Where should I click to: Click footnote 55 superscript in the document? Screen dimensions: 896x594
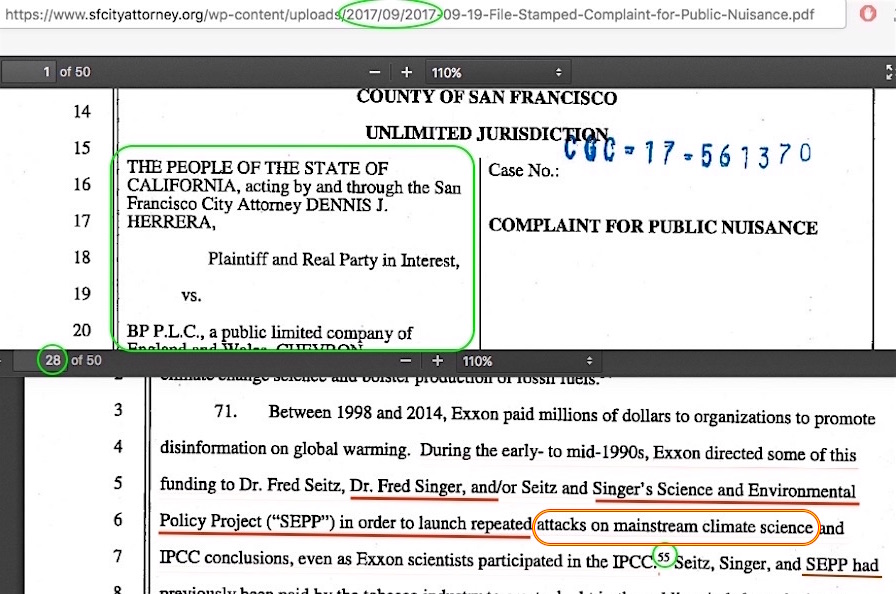663,556
